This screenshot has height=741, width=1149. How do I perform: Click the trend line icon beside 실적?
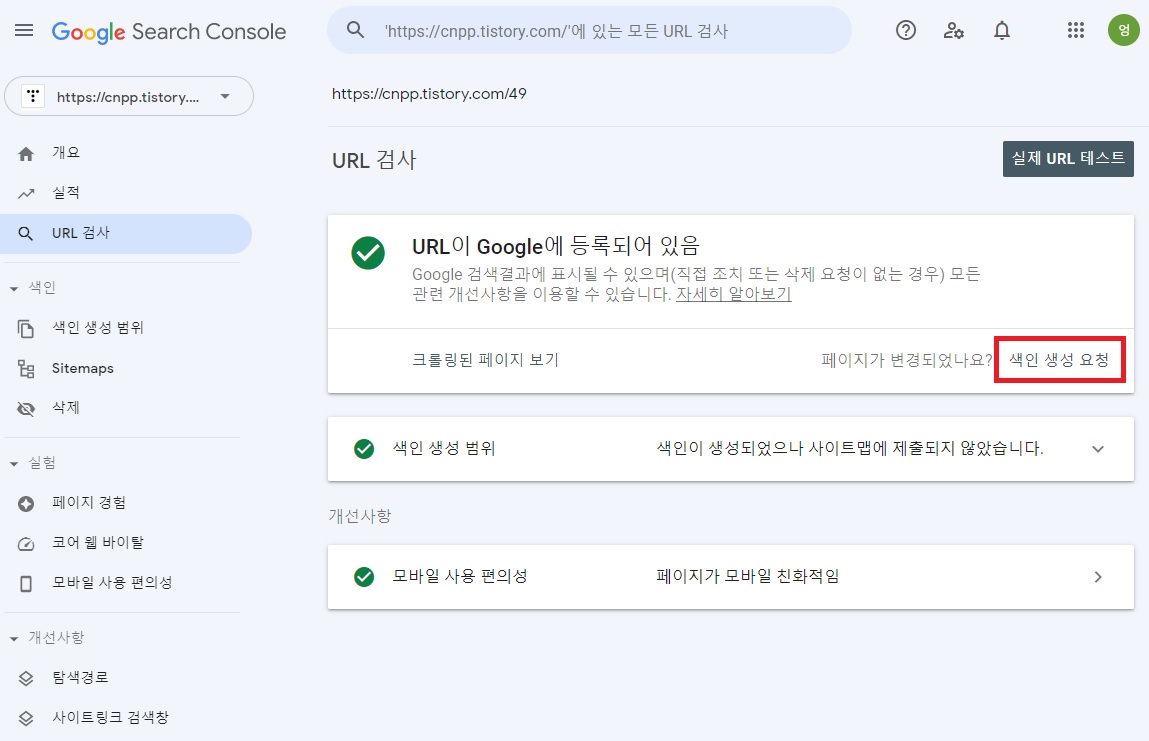tap(26, 193)
